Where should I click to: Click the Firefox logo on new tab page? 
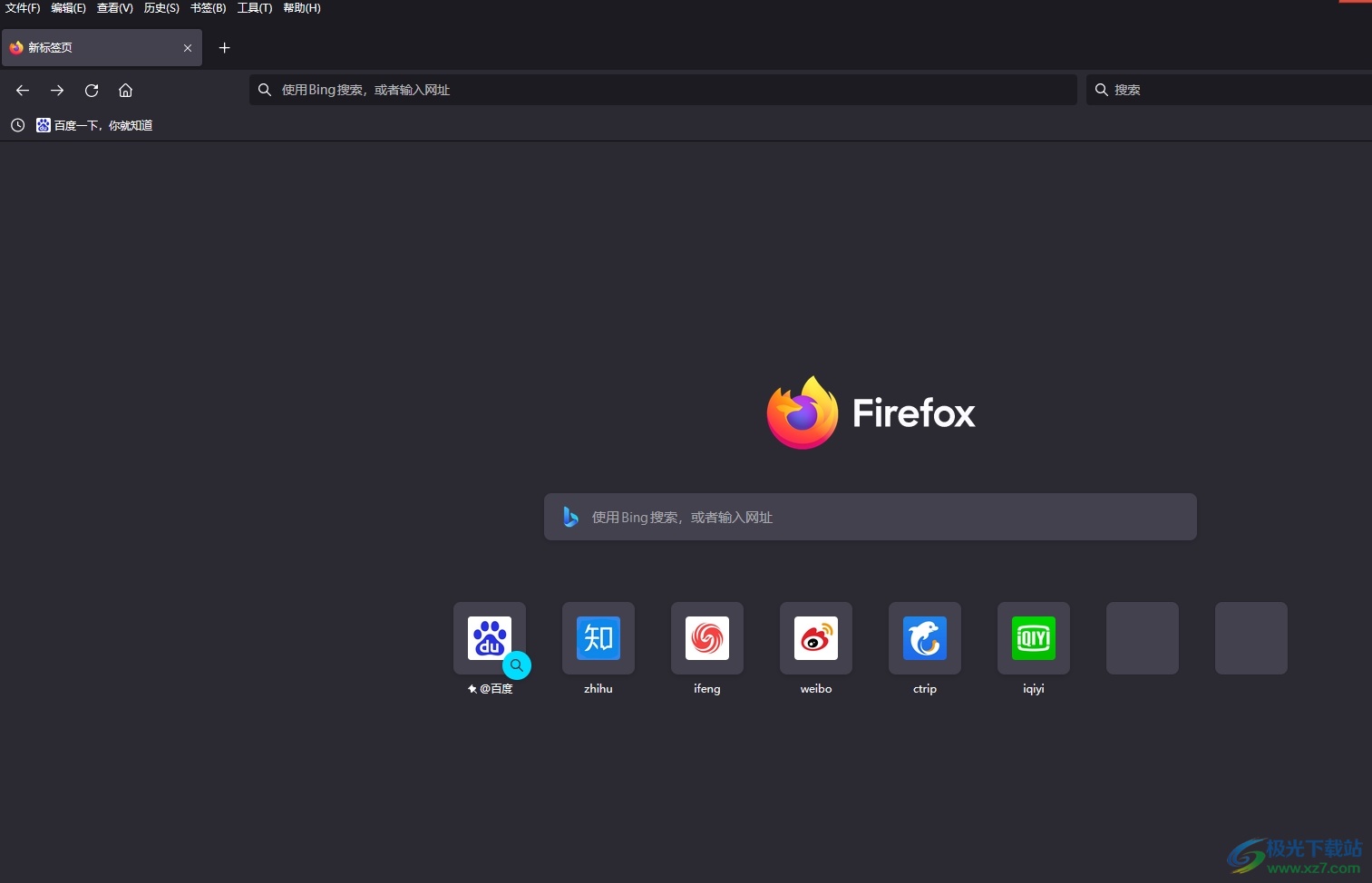[x=871, y=412]
